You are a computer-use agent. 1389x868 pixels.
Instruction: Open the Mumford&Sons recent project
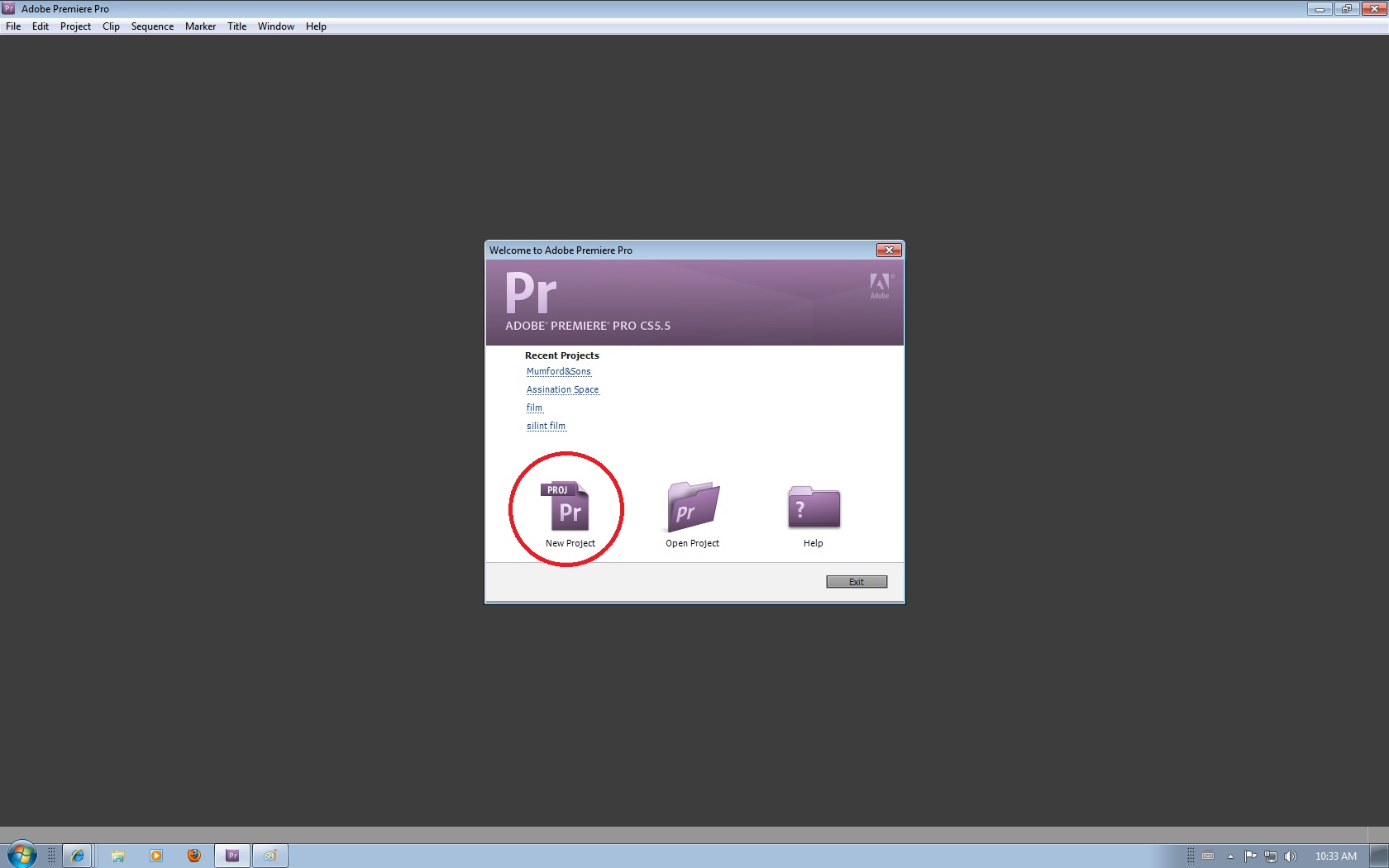[559, 371]
